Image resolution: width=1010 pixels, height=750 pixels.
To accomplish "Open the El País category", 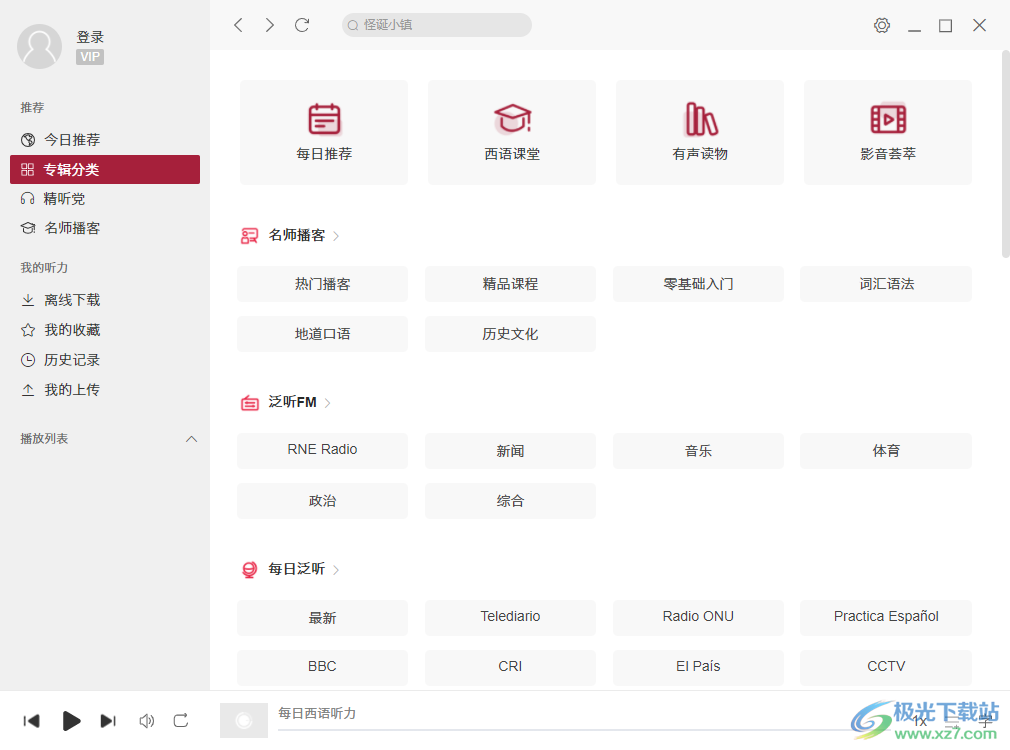I will click(x=698, y=668).
